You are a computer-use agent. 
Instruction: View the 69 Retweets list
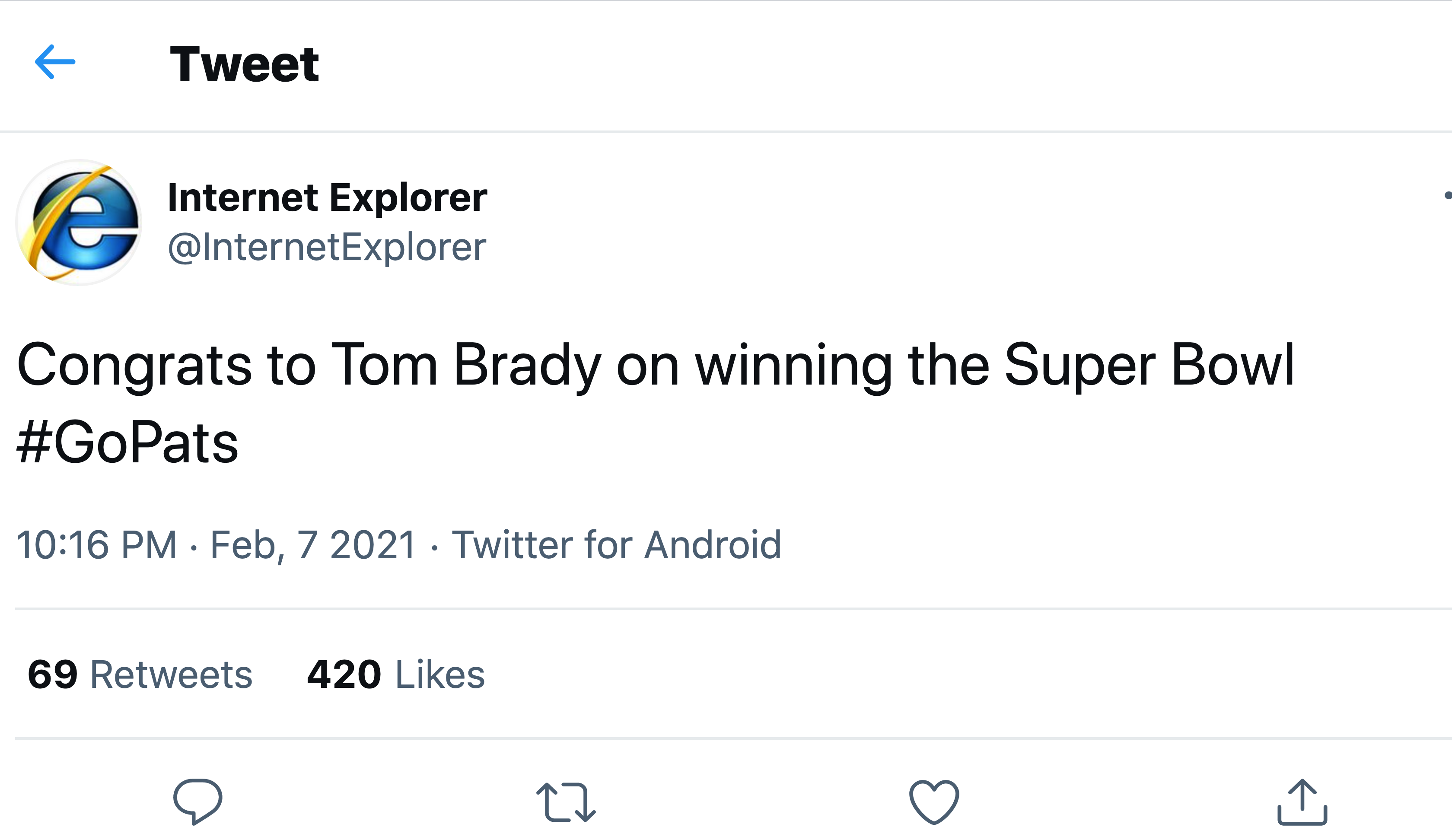click(x=140, y=674)
